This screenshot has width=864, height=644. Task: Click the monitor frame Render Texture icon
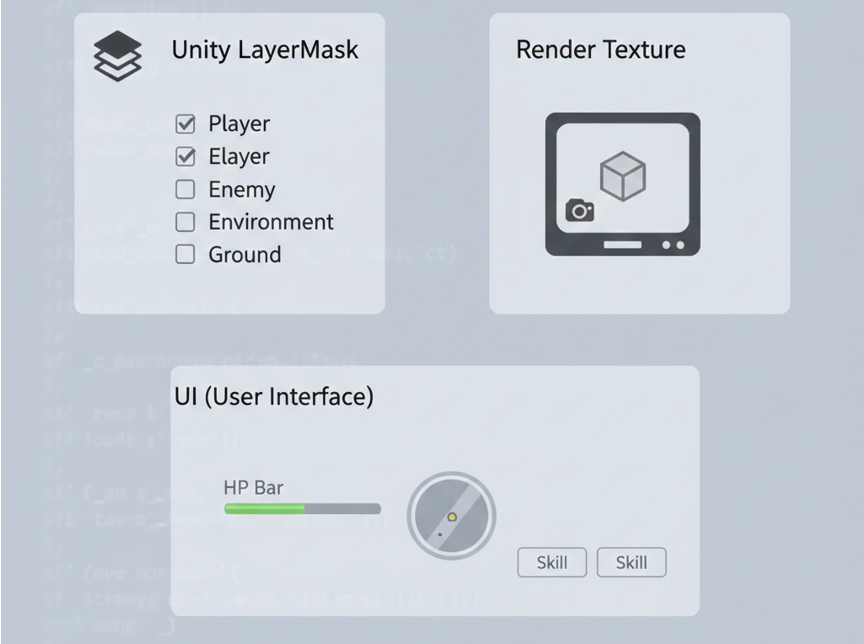623,185
